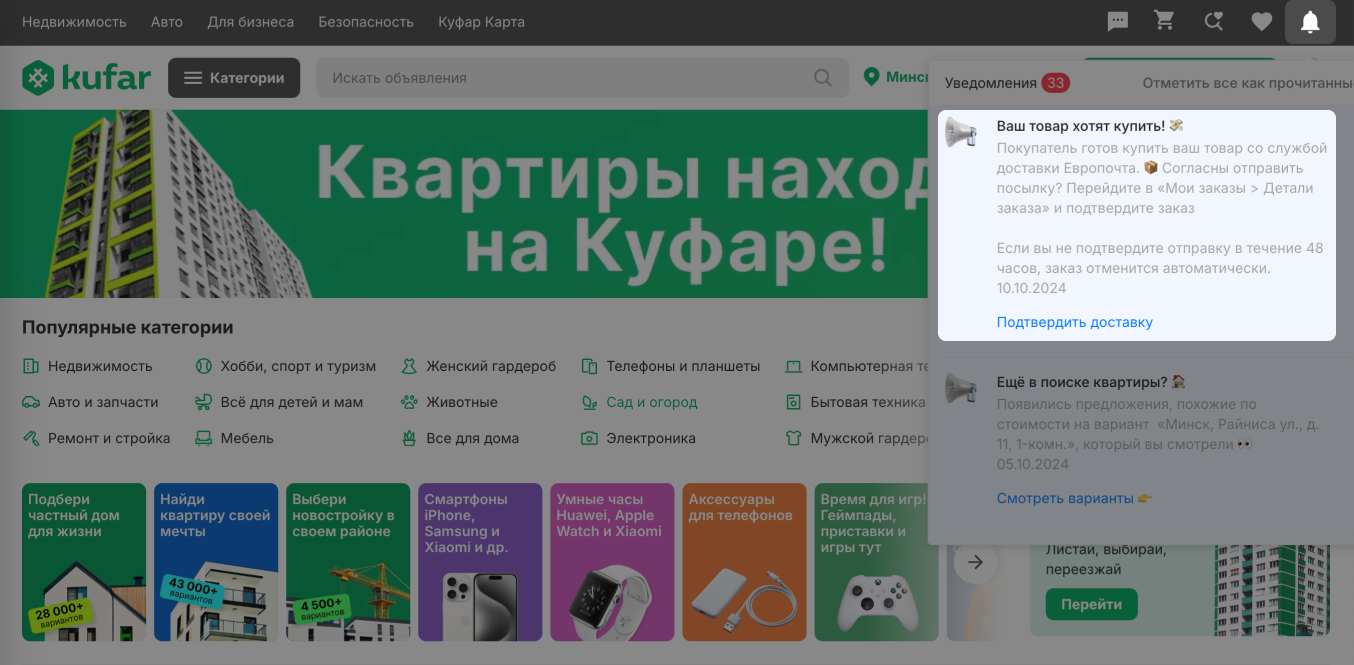Click megaphone icon of apartment search notification
1354x665 pixels.
pos(962,388)
